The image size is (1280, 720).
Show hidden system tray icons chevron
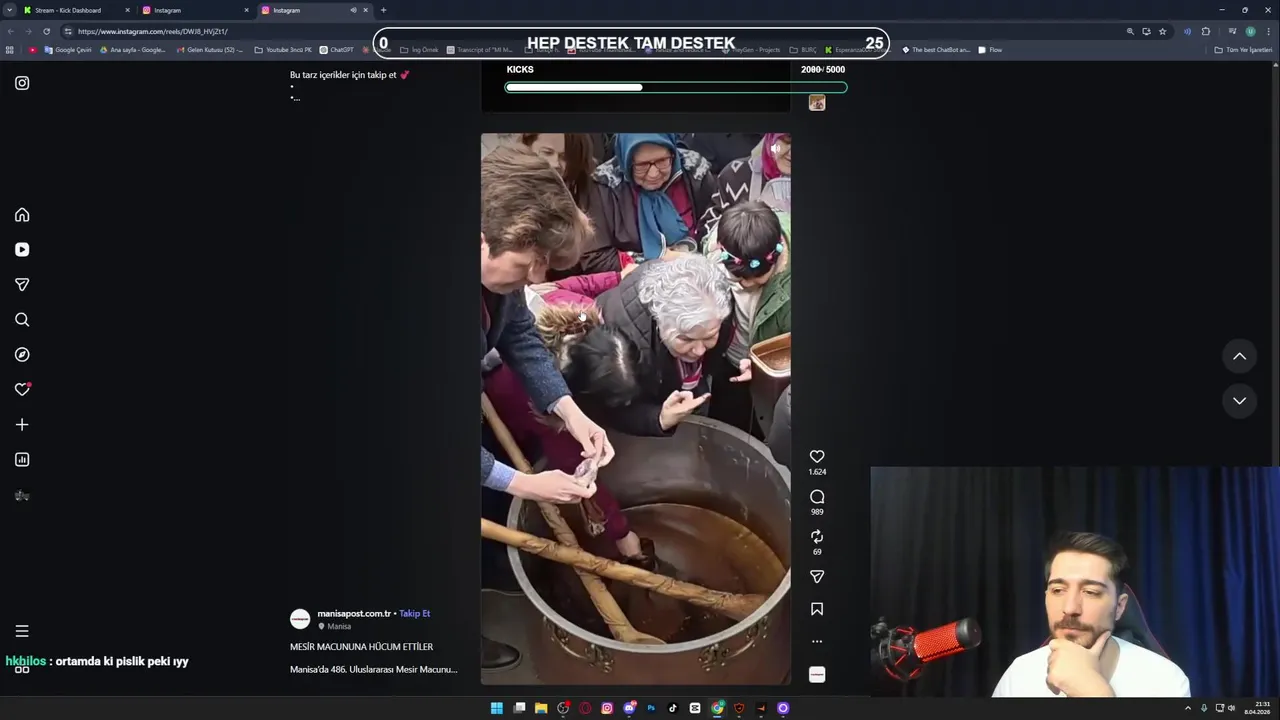pyautogui.click(x=1188, y=708)
